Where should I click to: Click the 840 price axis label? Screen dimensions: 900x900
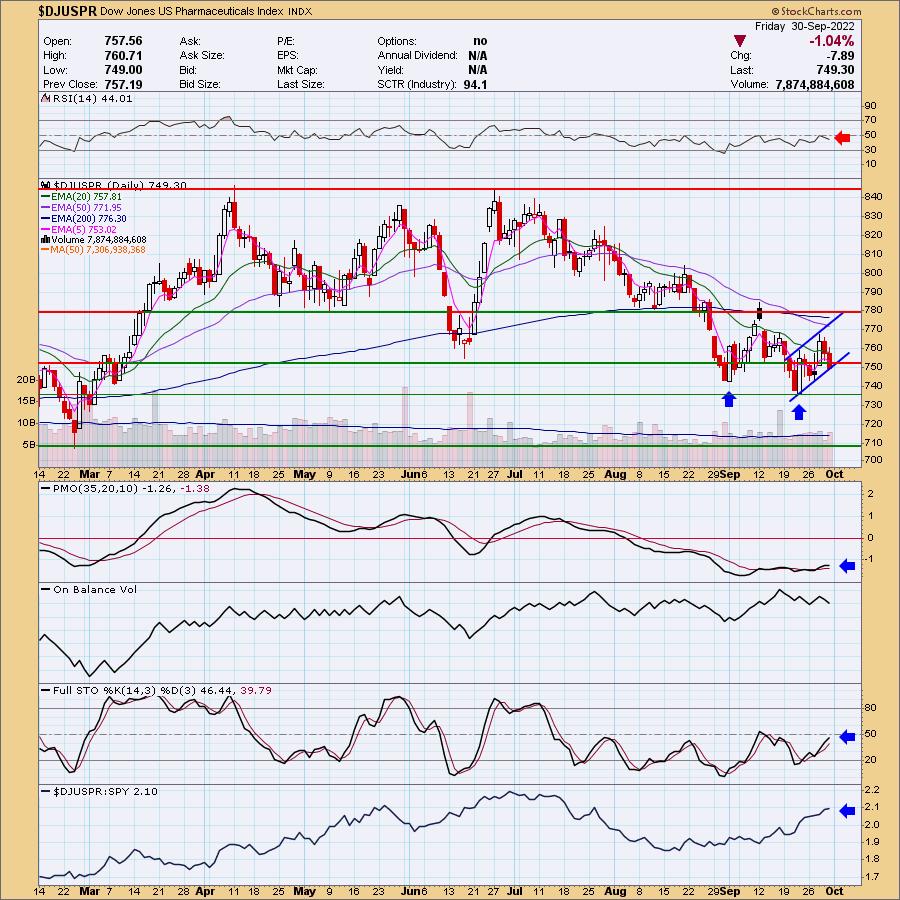click(x=874, y=197)
